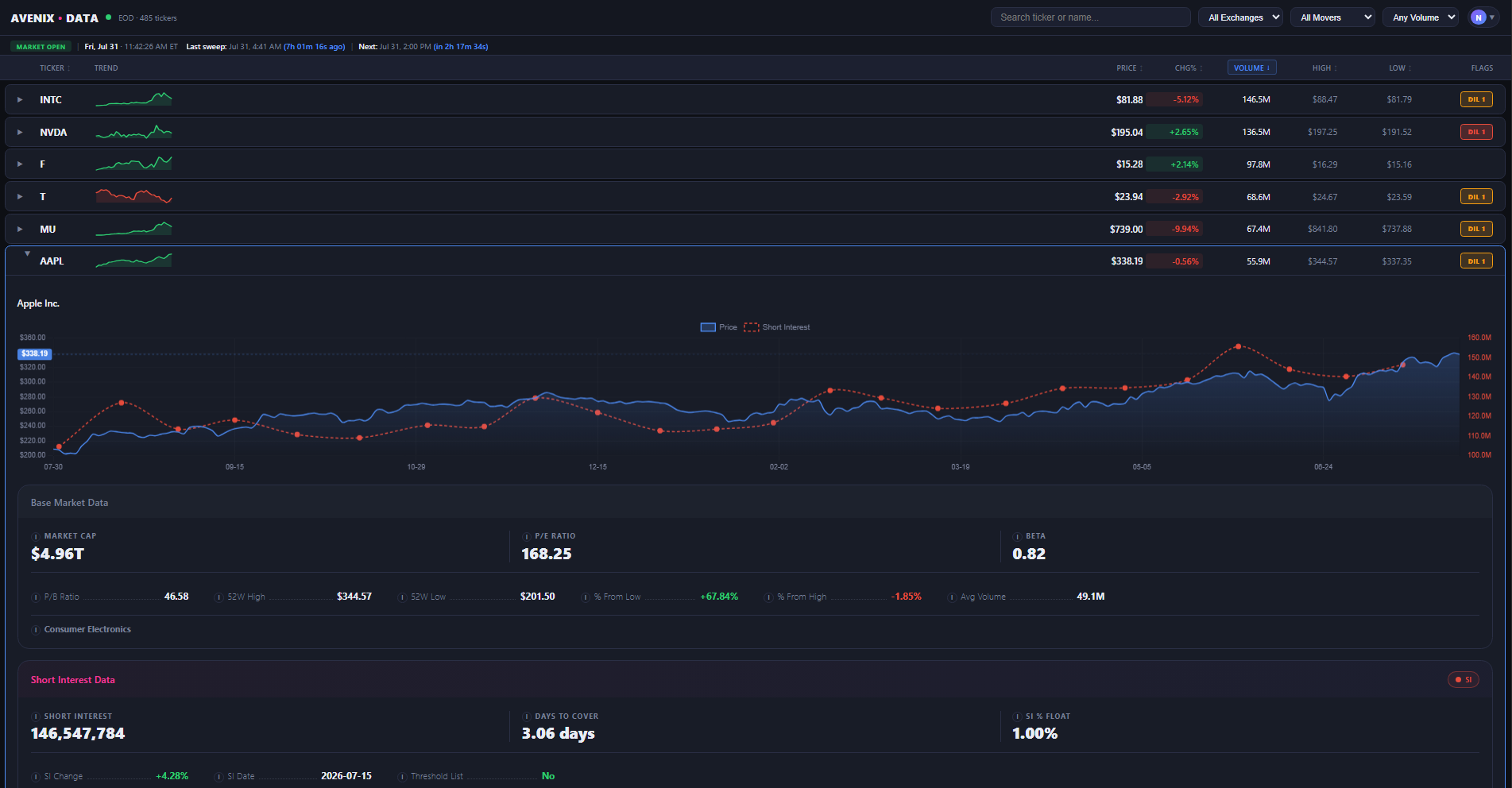Click the info icon beside SI Date
1512x788 pixels.
219,777
